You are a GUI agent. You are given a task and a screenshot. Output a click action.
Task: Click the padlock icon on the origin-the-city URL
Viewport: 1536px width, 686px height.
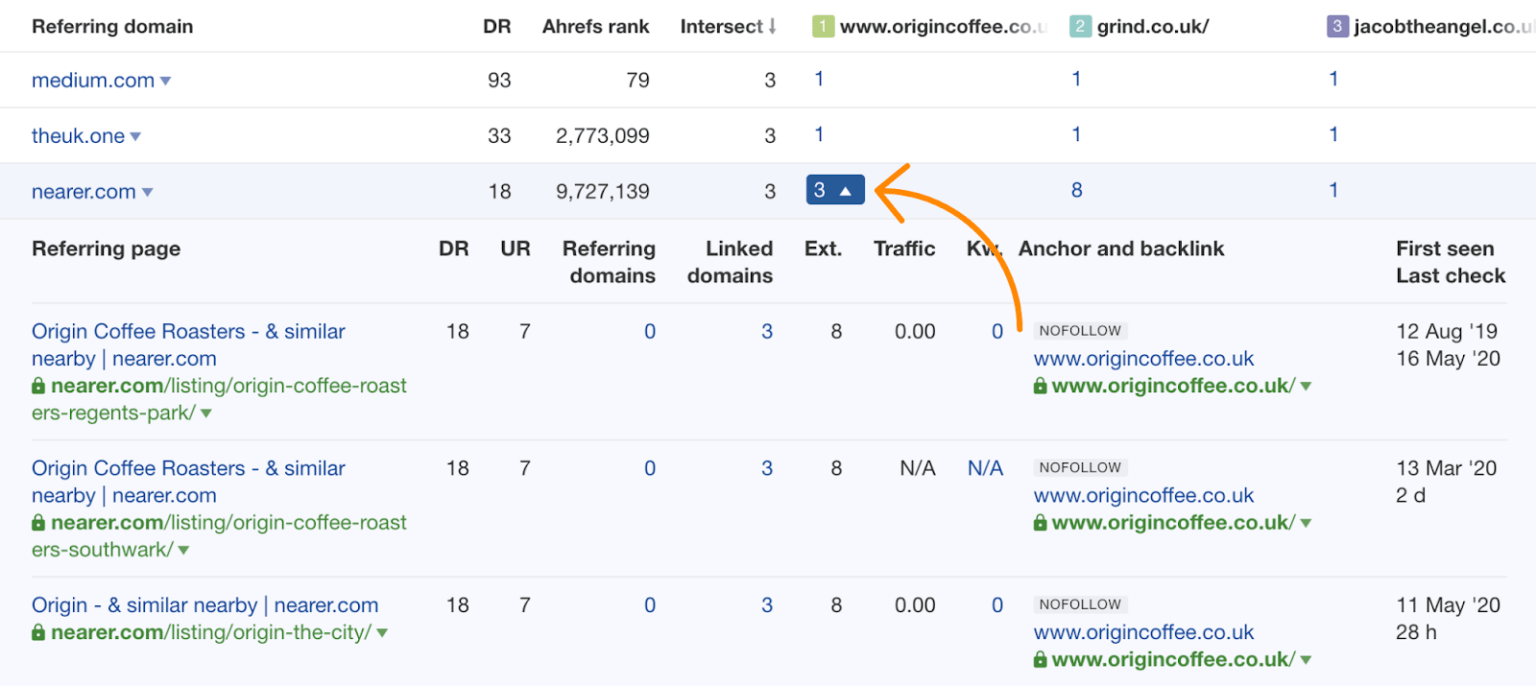point(40,631)
